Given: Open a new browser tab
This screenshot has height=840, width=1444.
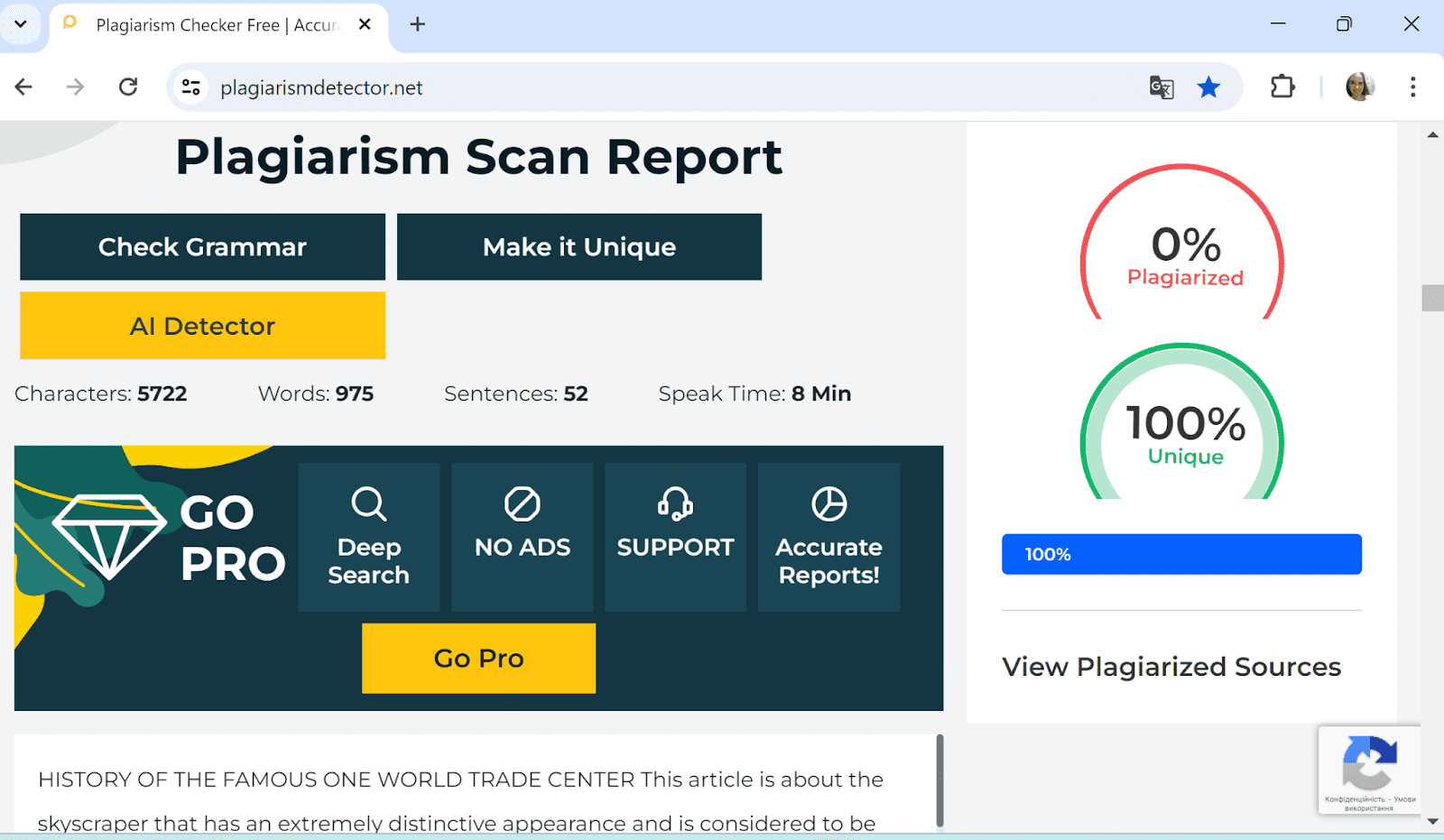Looking at the screenshot, I should [x=417, y=24].
